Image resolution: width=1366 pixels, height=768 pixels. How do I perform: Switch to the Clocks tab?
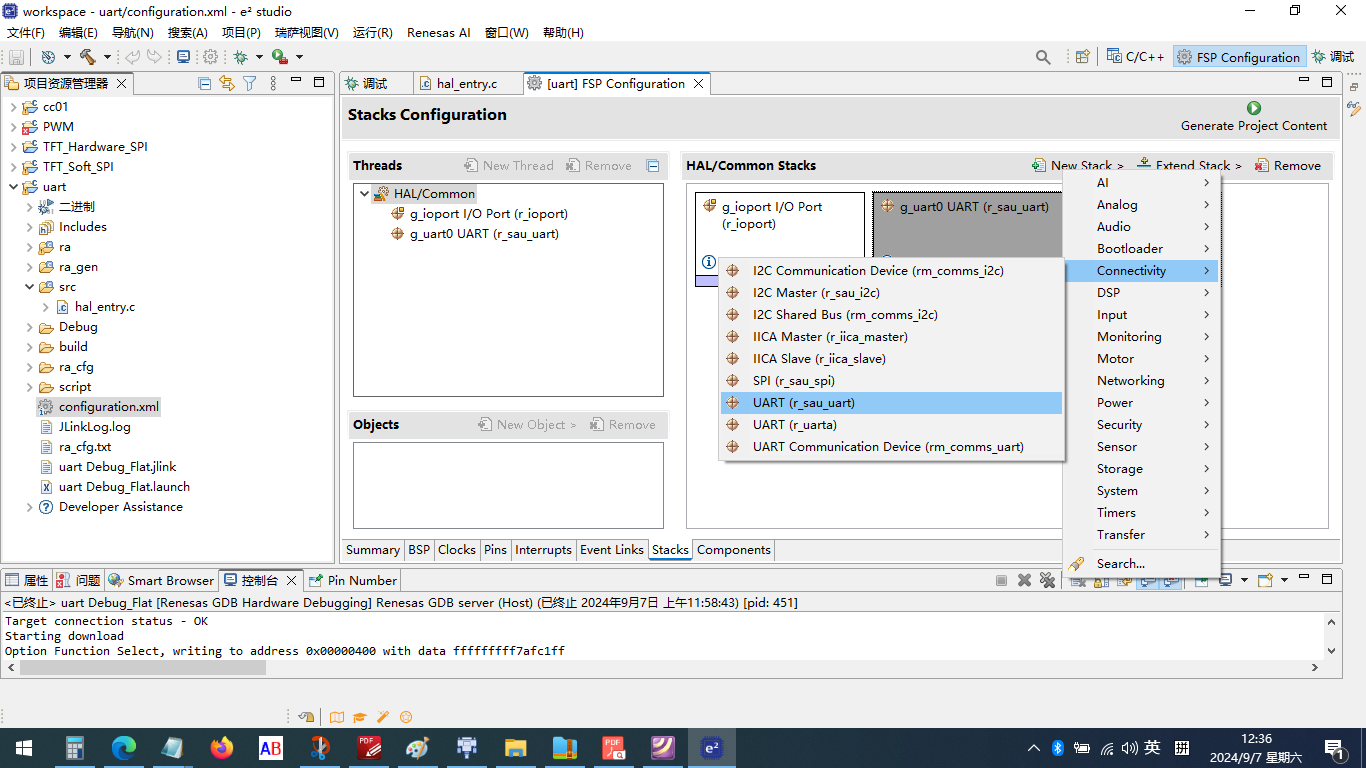457,550
